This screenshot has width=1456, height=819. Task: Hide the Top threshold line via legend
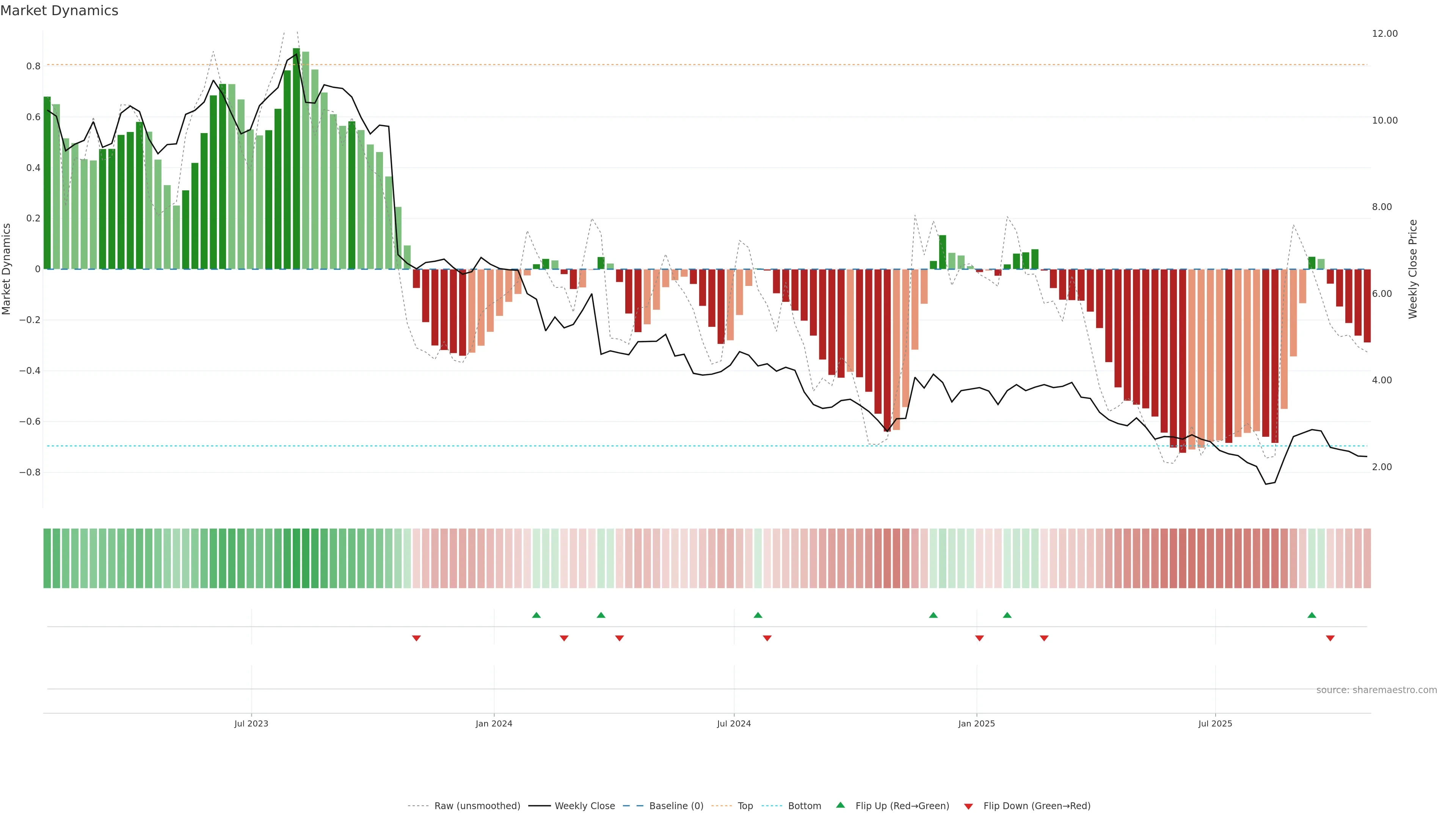point(745,806)
